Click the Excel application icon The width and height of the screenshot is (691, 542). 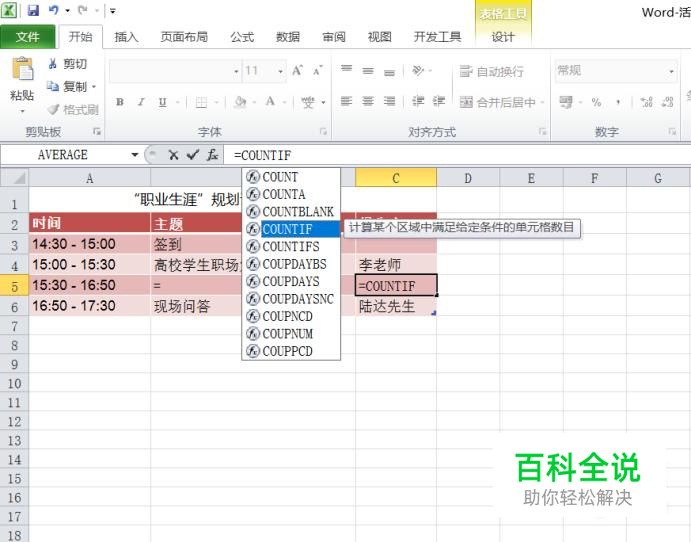9,10
